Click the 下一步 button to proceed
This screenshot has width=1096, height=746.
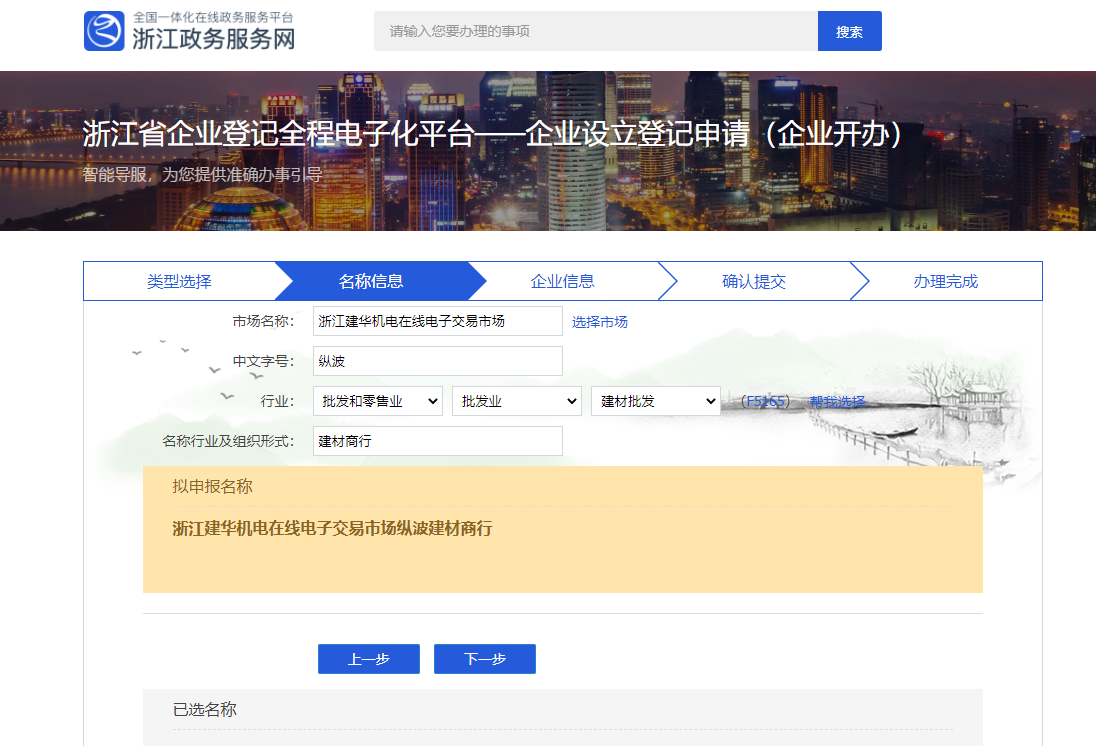tap(484, 658)
